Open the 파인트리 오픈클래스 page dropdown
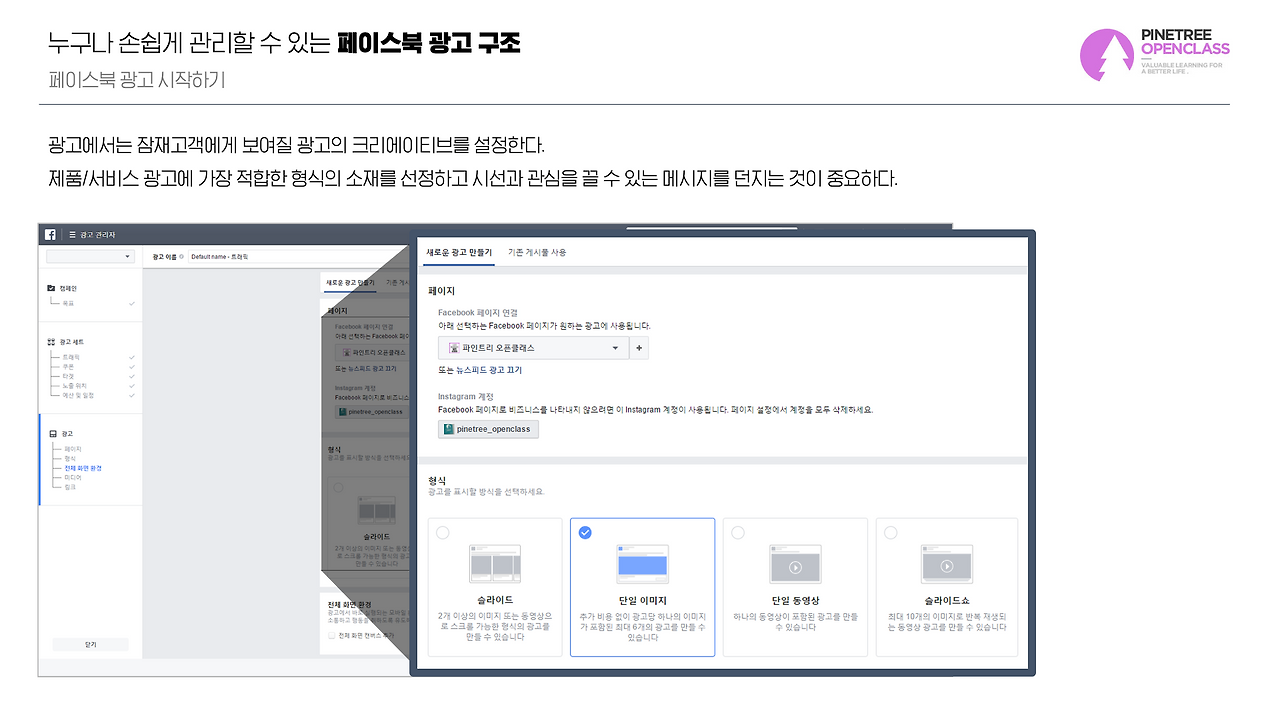Image resolution: width=1280 pixels, height=720 pixels. (x=533, y=347)
